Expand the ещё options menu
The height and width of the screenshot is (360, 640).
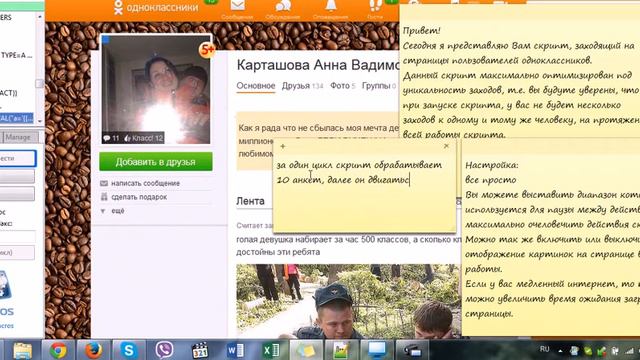[118, 211]
